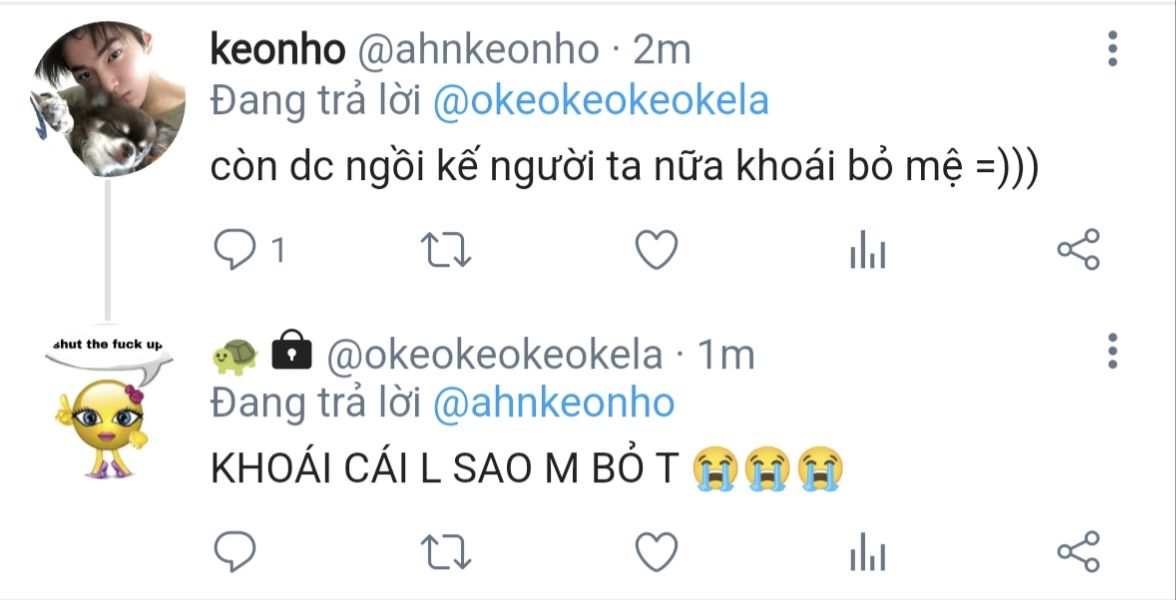Reply to keonho's tweet
Image resolution: width=1176 pixels, height=600 pixels.
click(x=237, y=249)
